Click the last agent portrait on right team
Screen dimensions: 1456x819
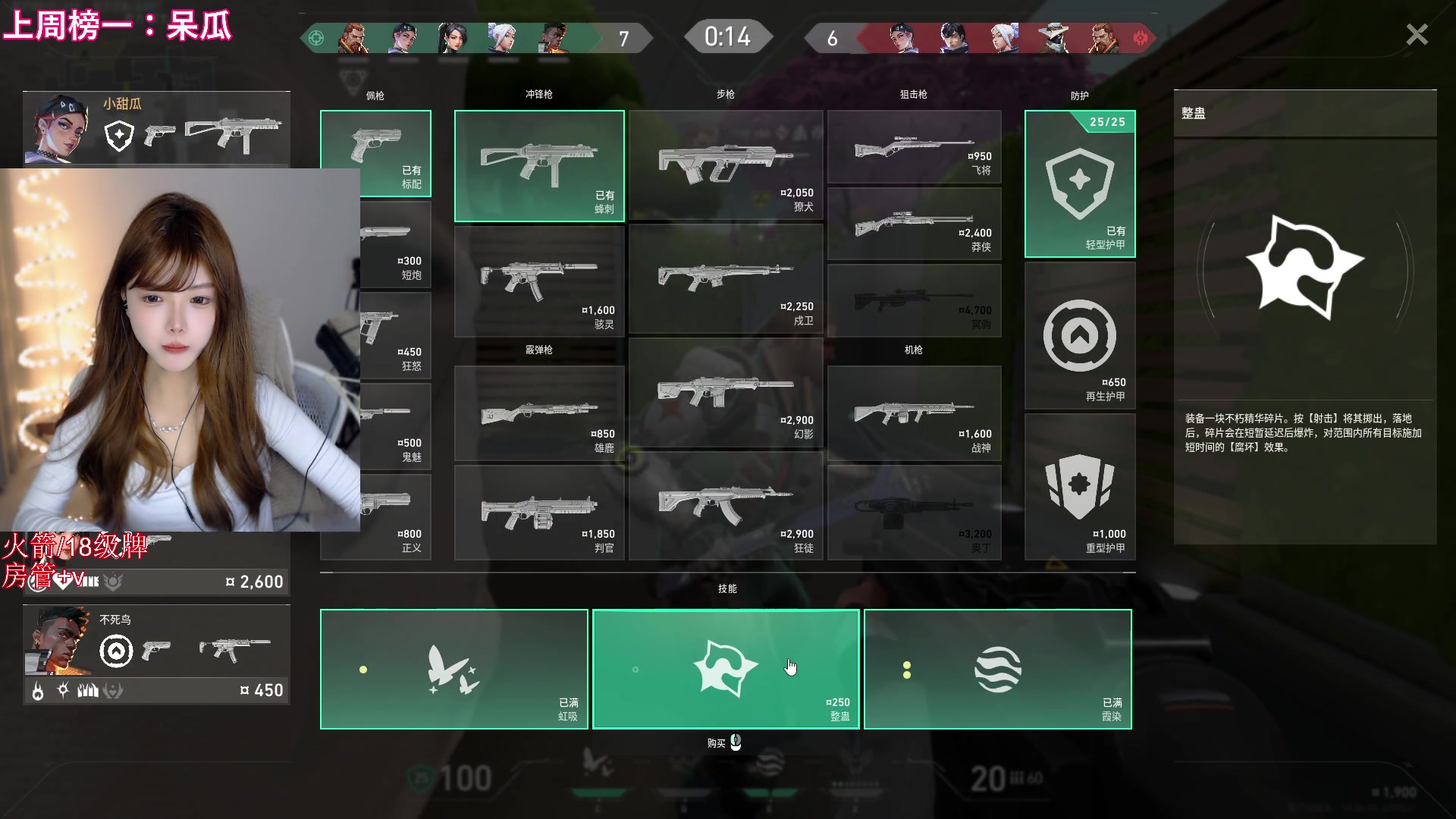(1103, 38)
